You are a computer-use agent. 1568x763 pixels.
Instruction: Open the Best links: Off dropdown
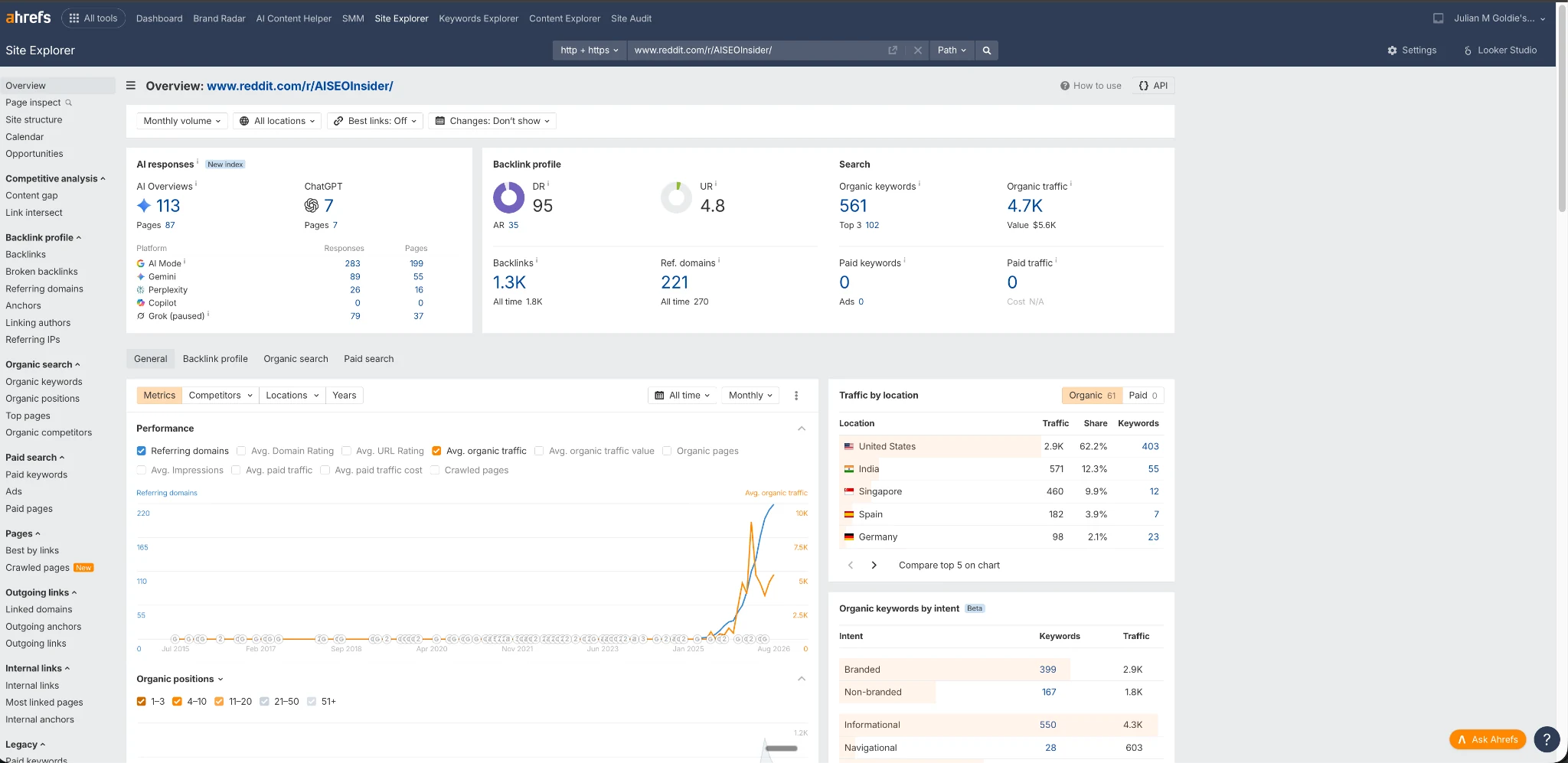[375, 121]
